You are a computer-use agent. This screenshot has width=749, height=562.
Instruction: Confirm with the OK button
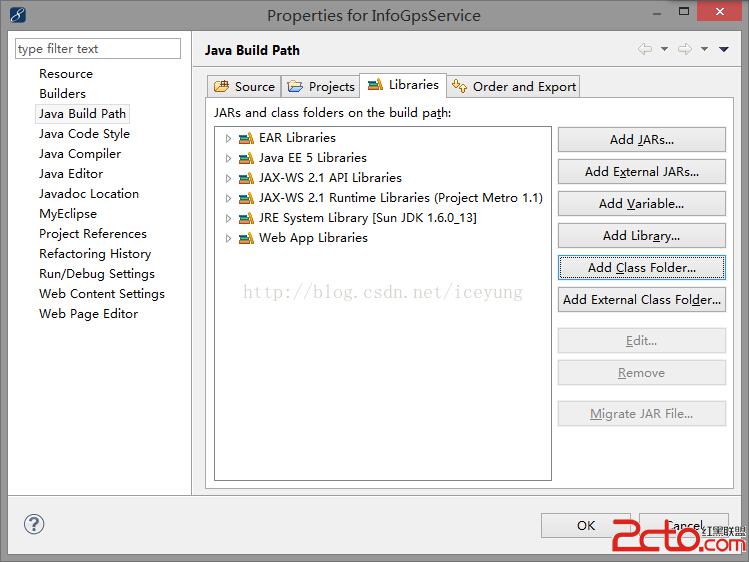586,525
